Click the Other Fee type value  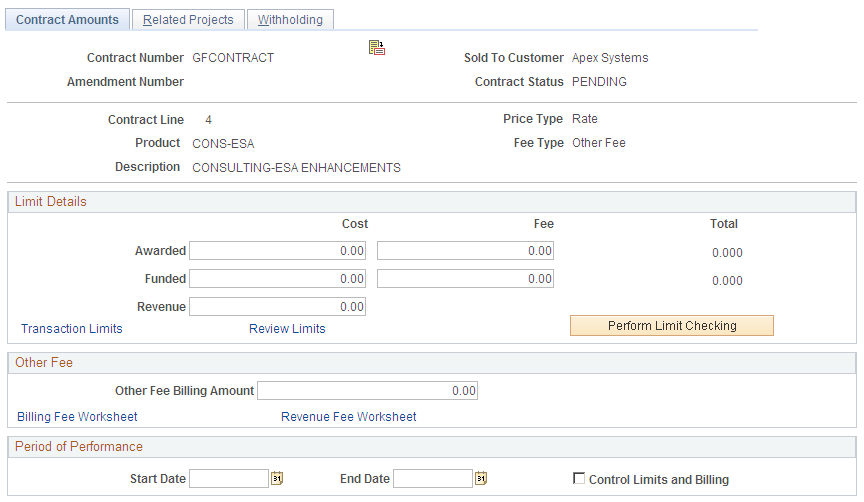(599, 143)
